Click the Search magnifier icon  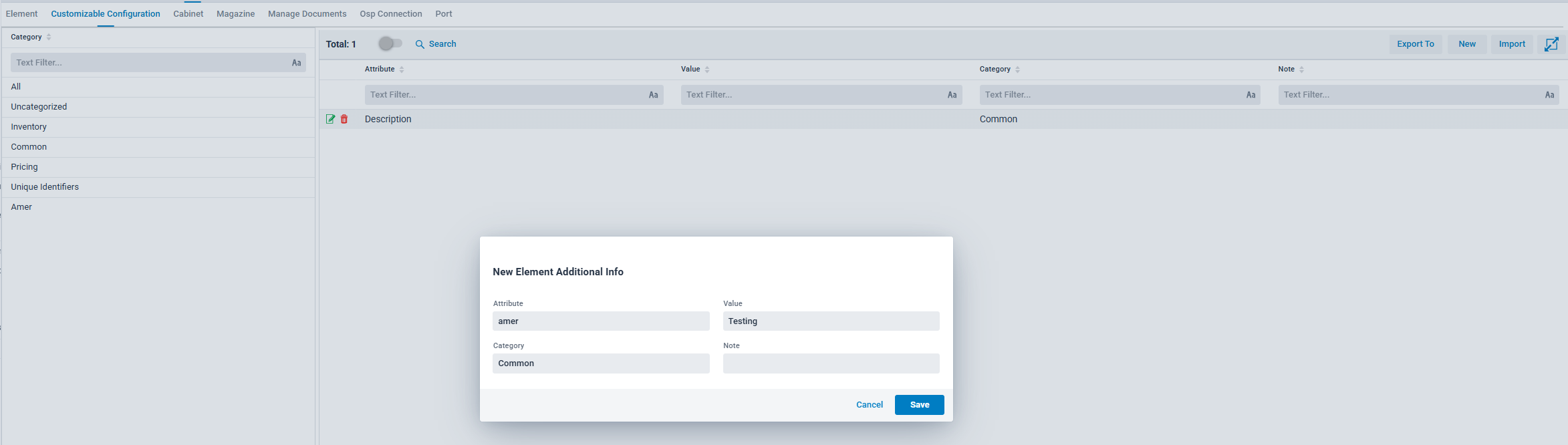click(x=420, y=44)
